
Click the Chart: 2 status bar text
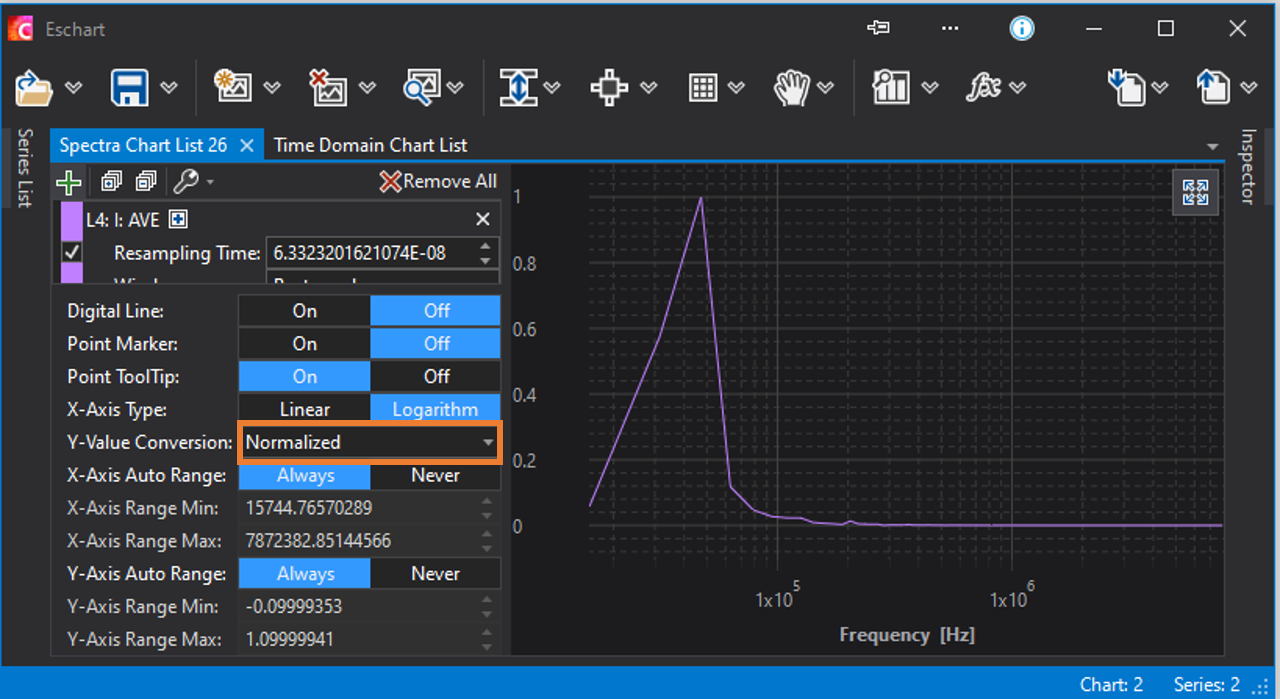(x=1111, y=685)
